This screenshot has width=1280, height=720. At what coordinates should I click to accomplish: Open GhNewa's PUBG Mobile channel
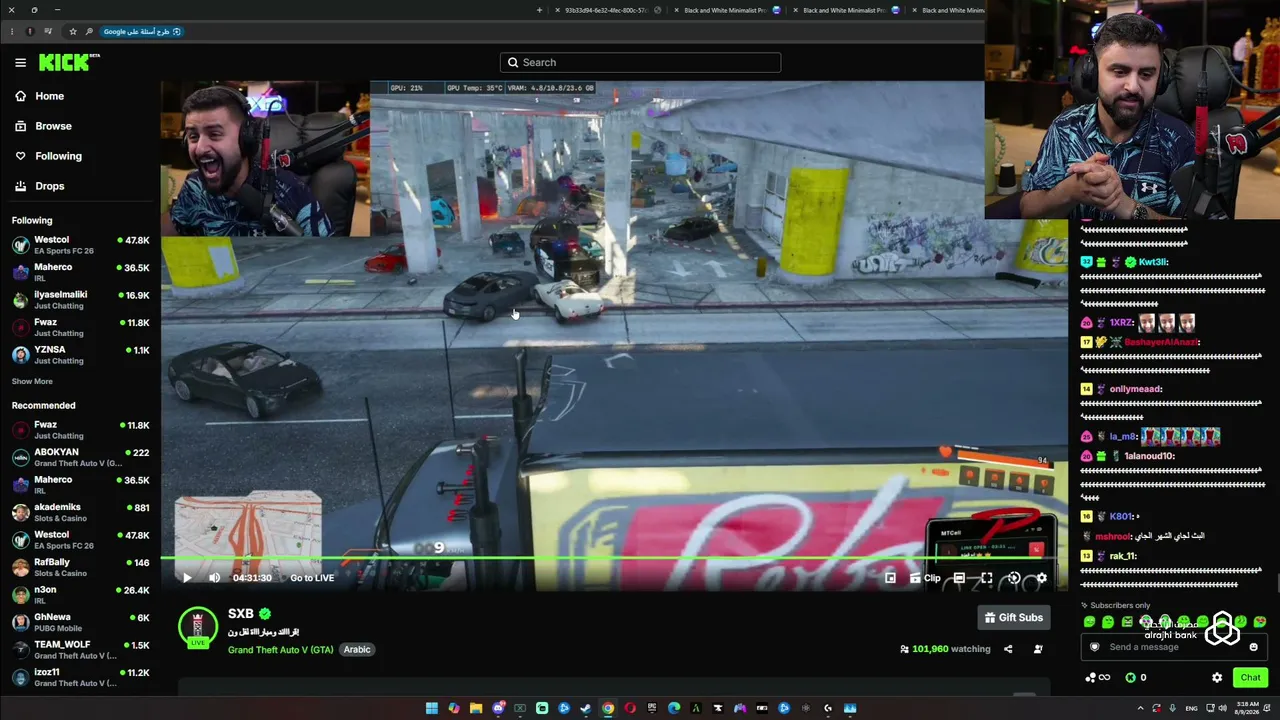point(80,622)
